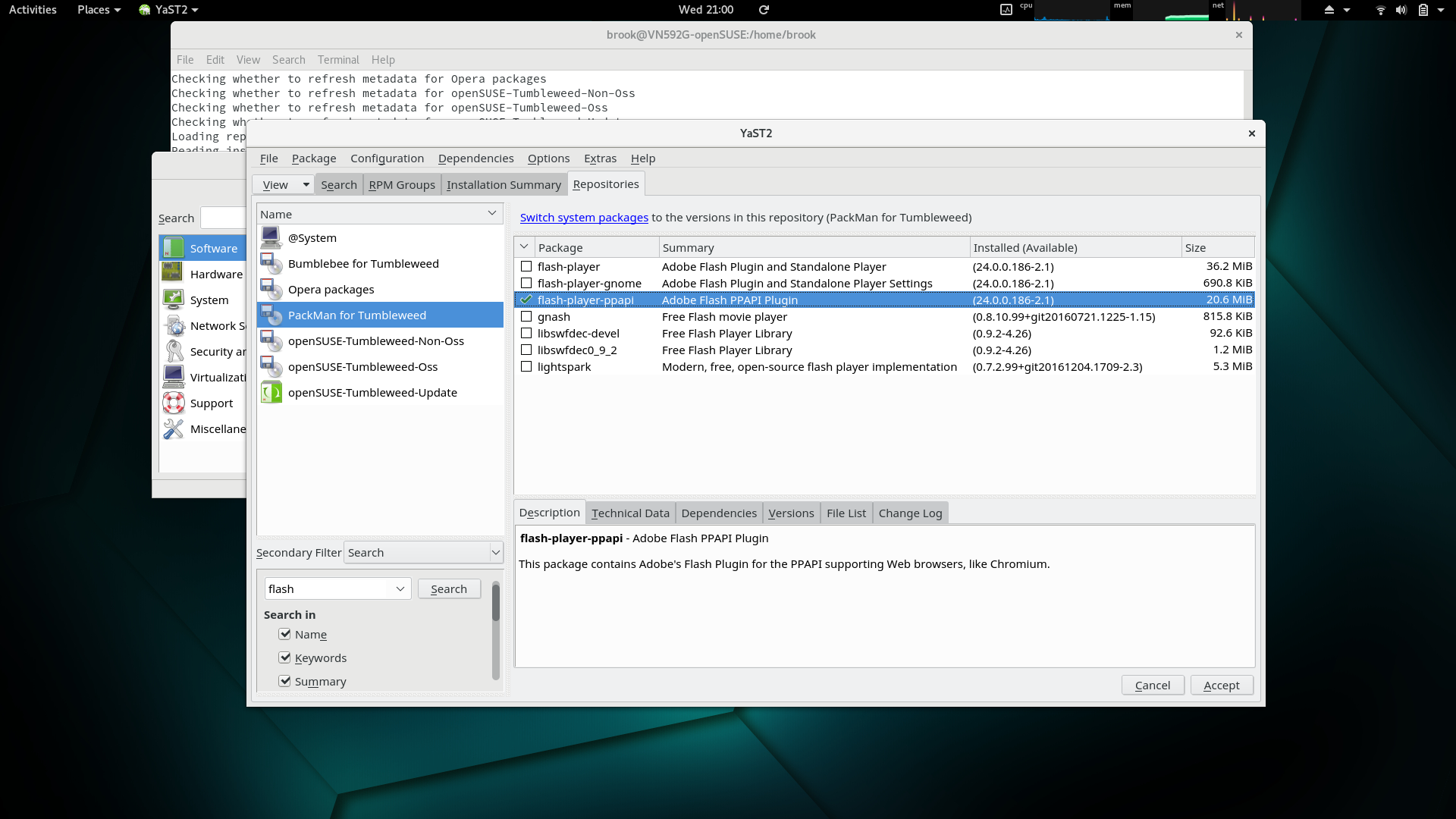1456x819 pixels.
Task: Click the Name column sort chevron
Action: click(492, 214)
